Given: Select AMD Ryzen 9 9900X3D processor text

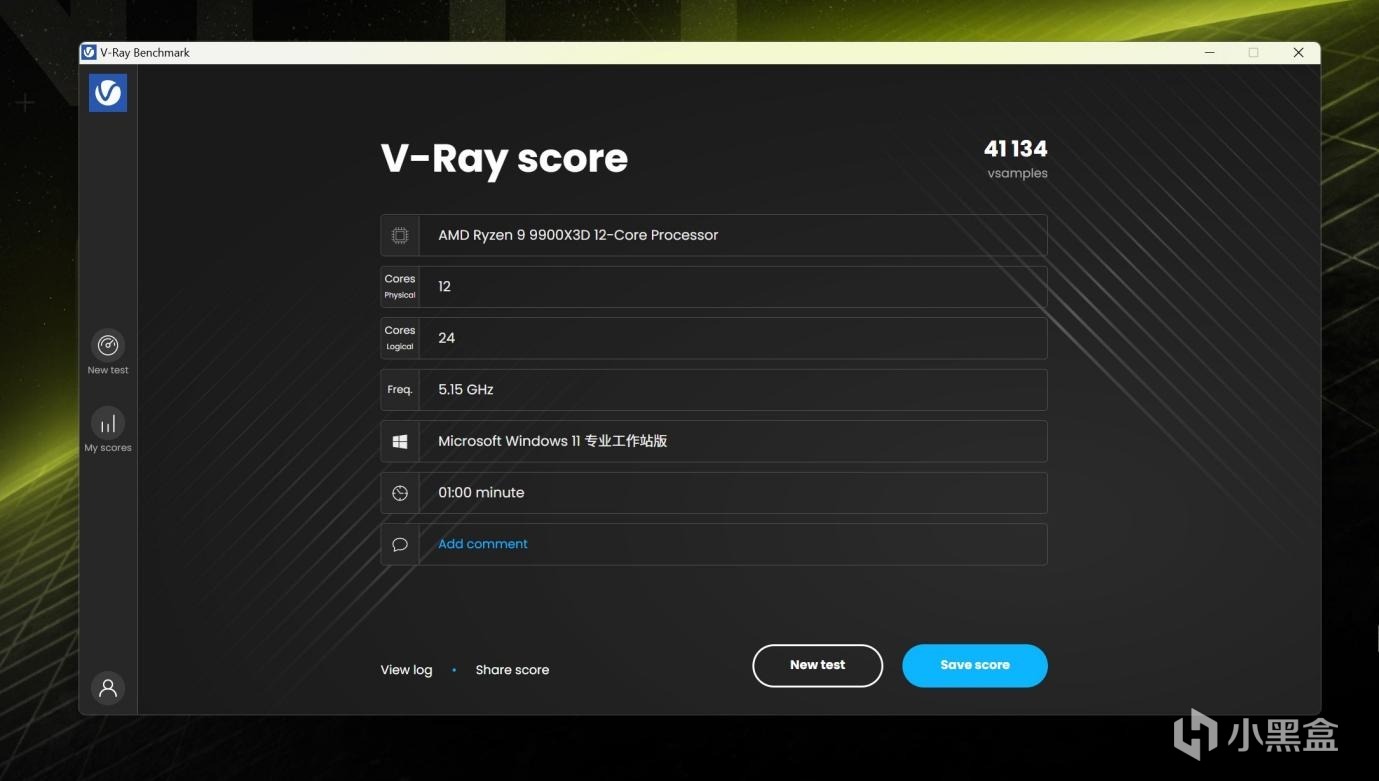Looking at the screenshot, I should (x=578, y=235).
